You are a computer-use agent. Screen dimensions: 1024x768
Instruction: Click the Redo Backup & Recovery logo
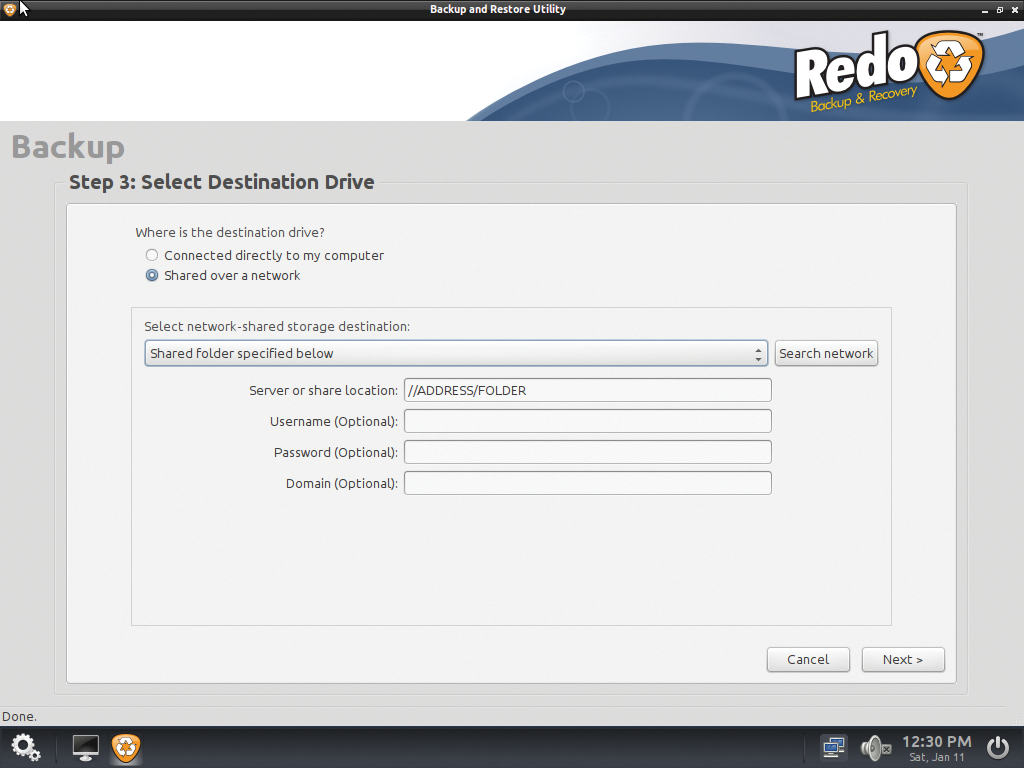click(888, 67)
